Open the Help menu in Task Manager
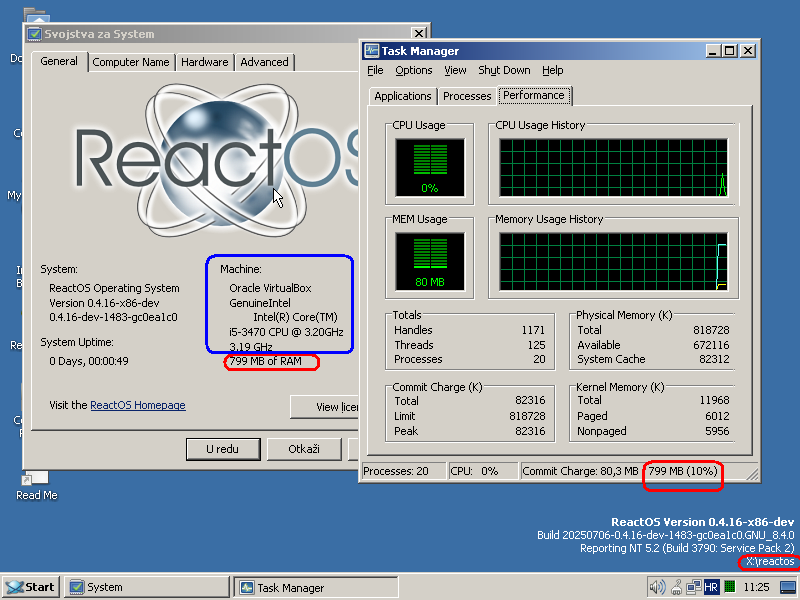 click(x=553, y=70)
